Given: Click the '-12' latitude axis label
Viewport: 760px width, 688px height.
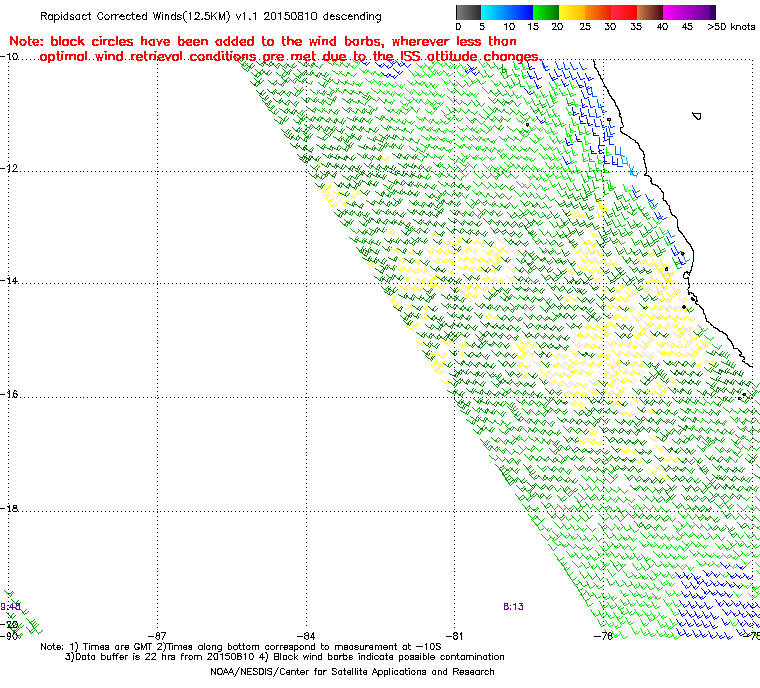Looking at the screenshot, I should tap(10, 168).
